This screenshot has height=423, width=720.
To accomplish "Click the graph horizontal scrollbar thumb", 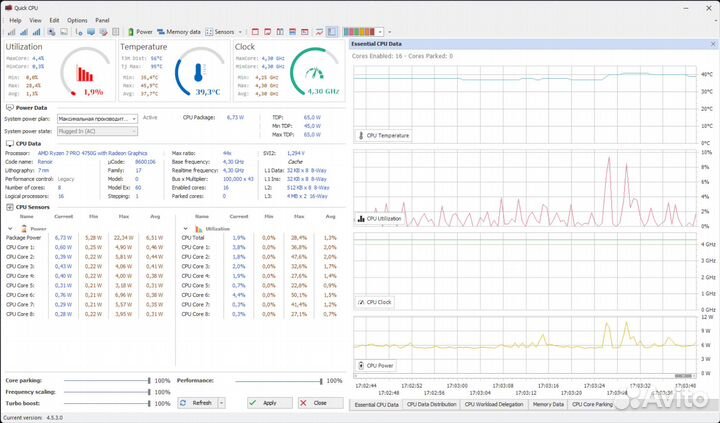I will pos(684,376).
